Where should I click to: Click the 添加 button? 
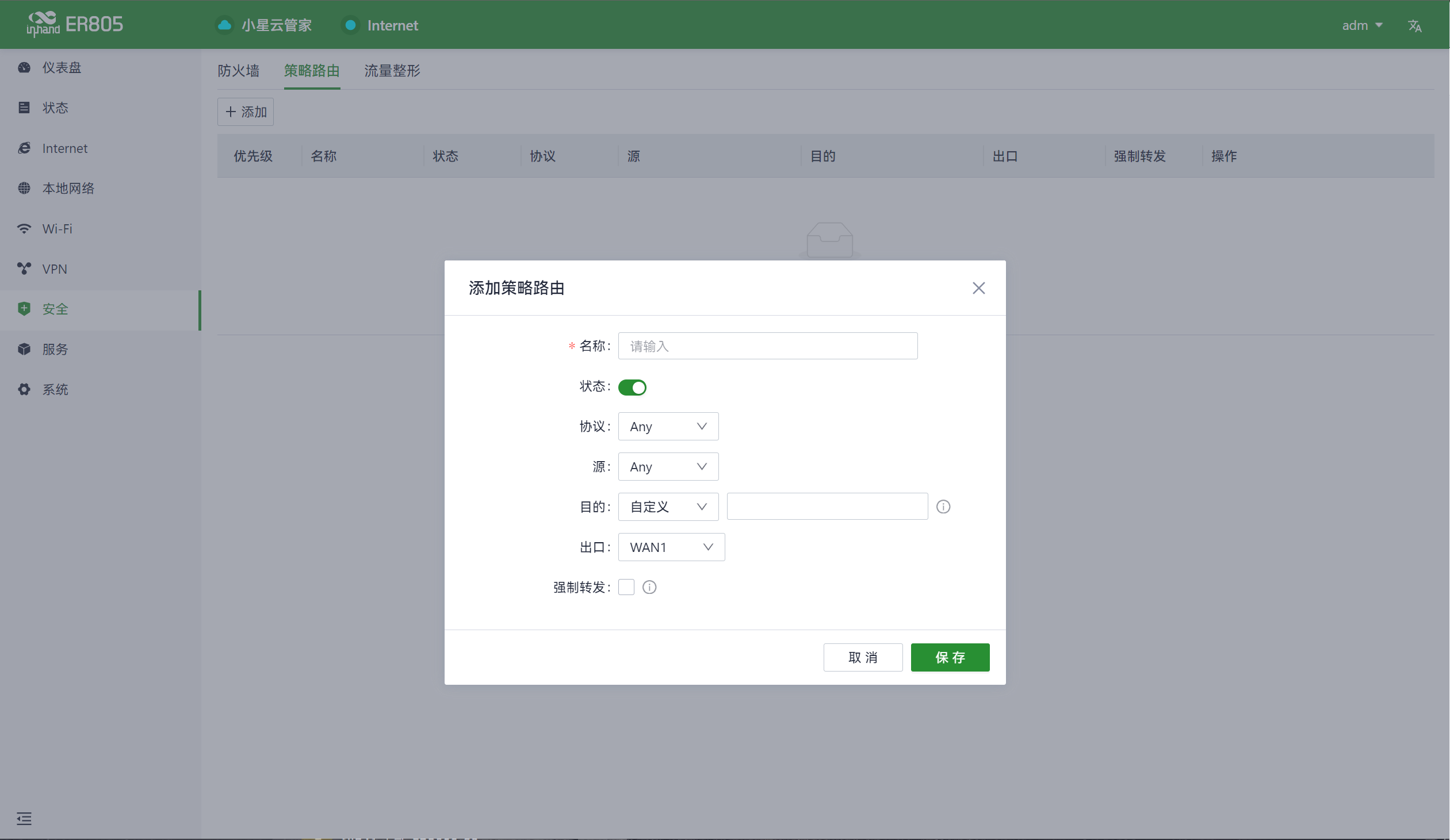tap(246, 112)
